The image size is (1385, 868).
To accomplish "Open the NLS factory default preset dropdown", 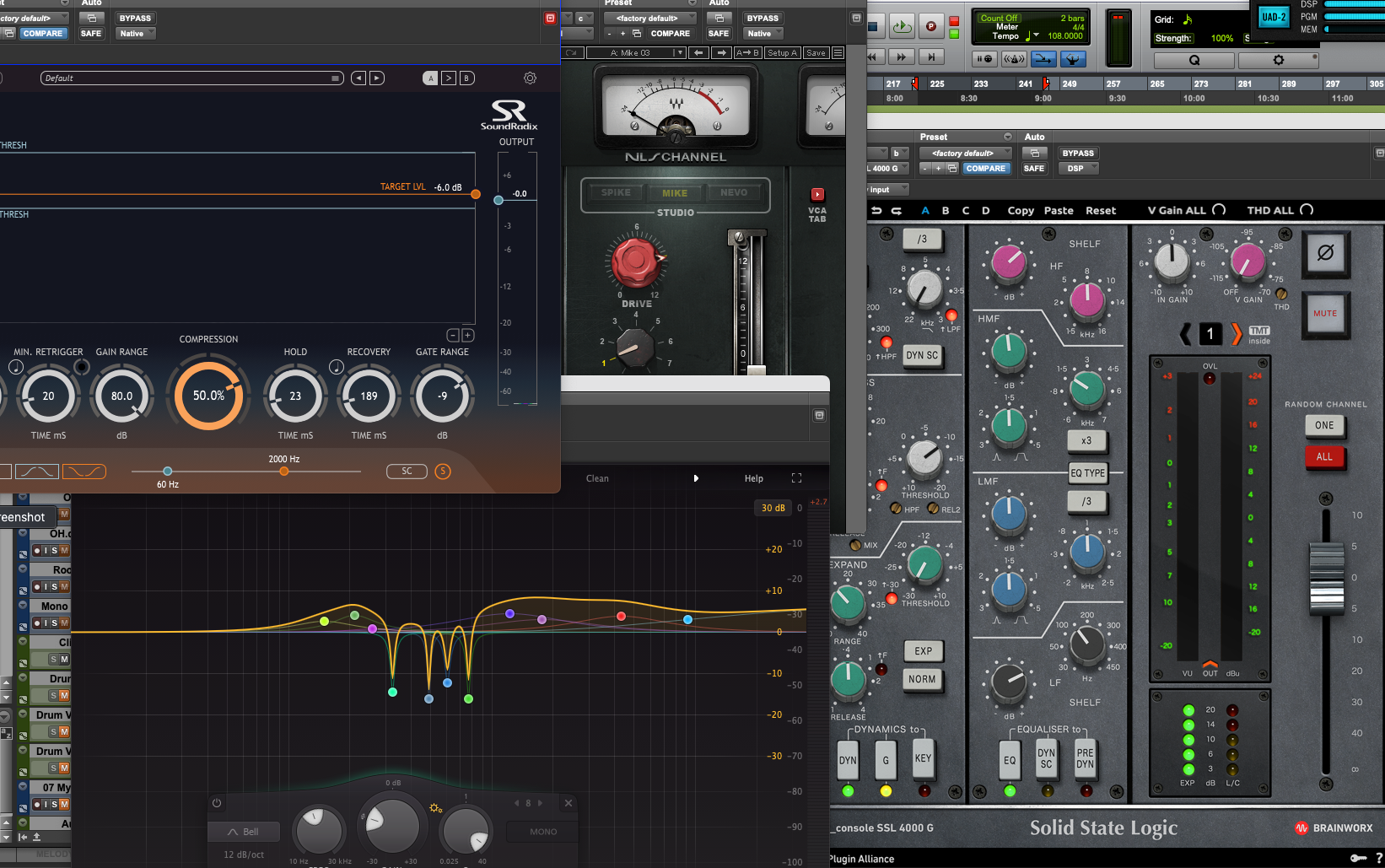I will click(x=651, y=19).
